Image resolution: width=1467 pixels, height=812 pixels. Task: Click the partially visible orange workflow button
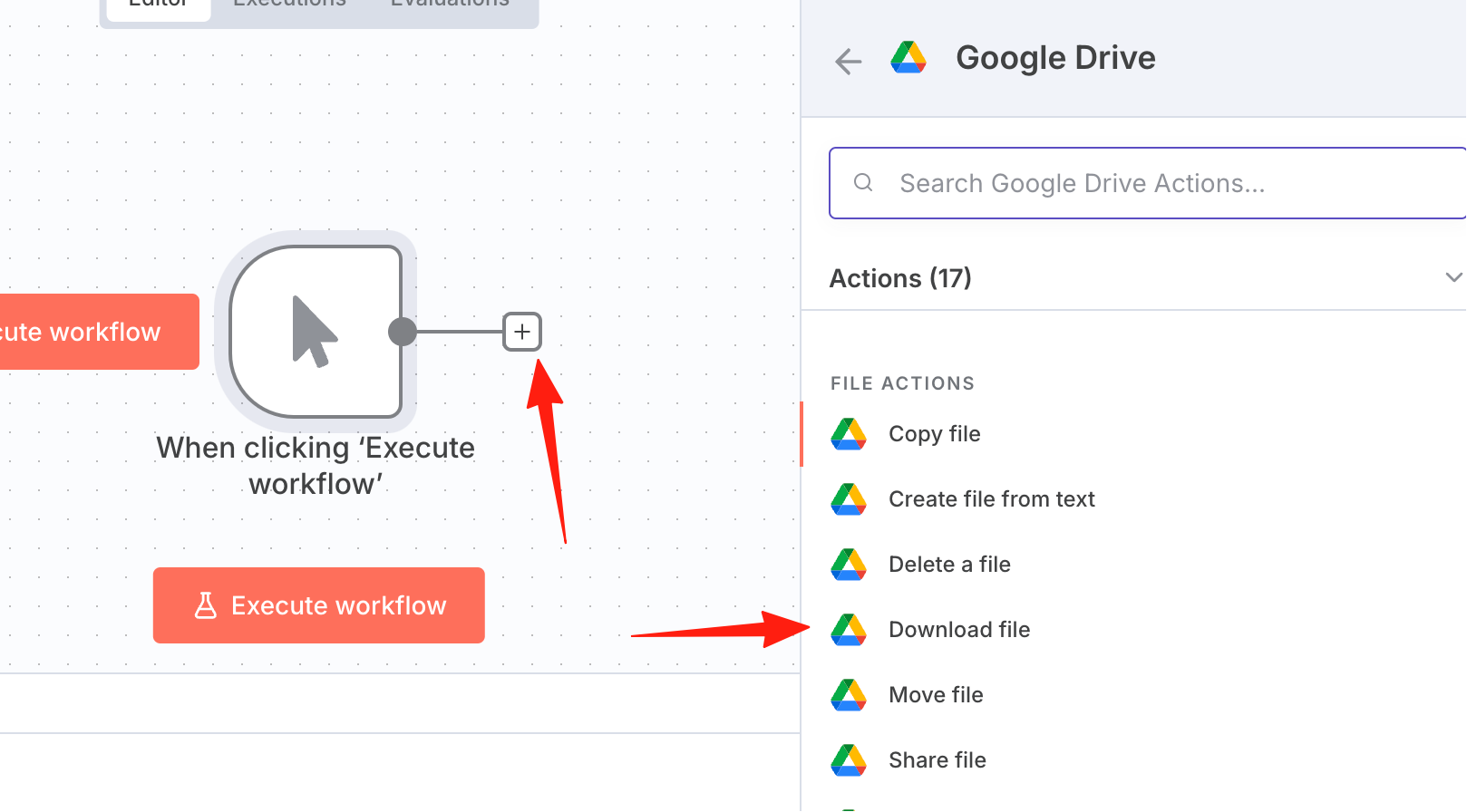pos(99,332)
